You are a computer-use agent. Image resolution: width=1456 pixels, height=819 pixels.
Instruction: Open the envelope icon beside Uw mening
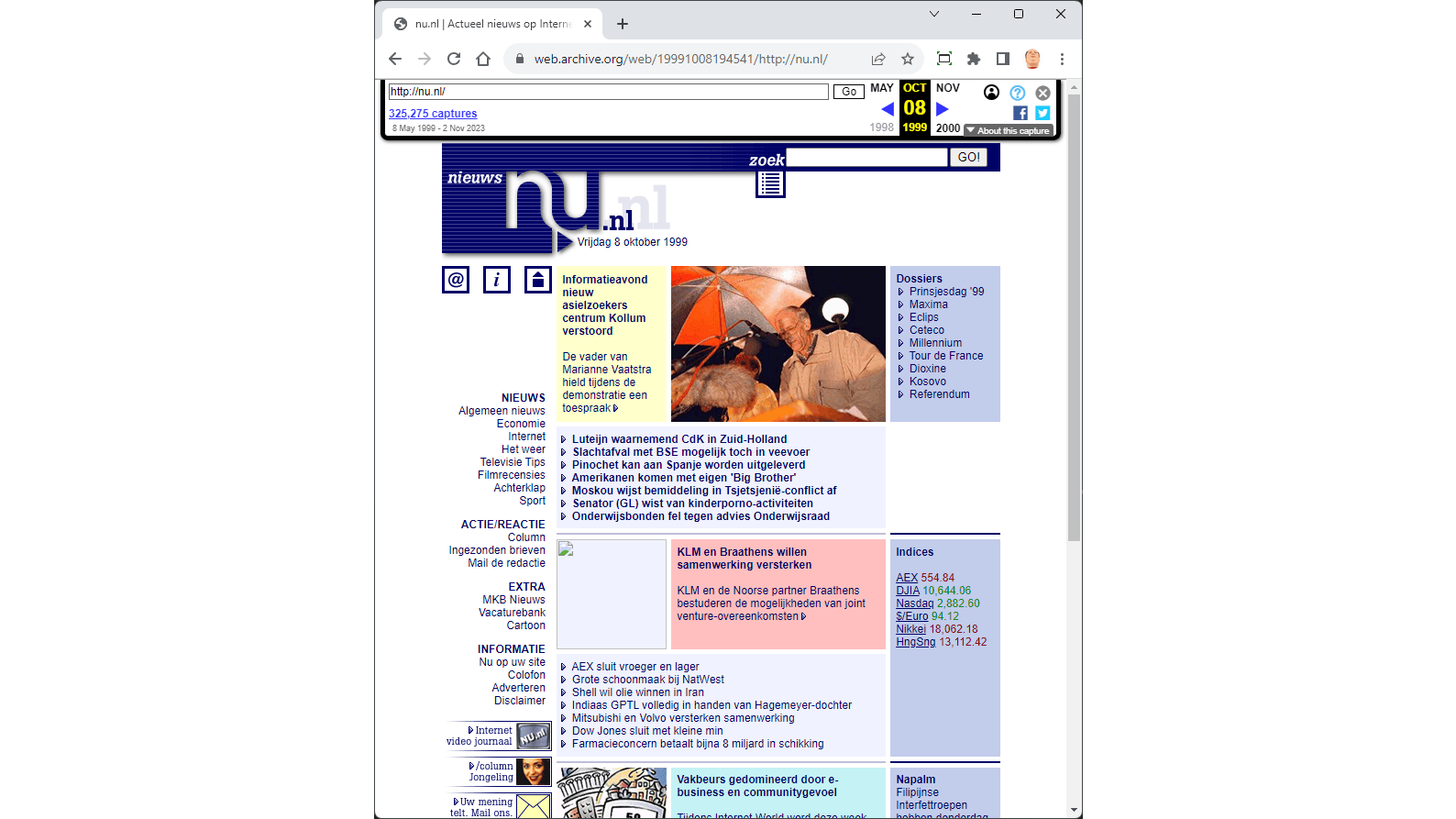pos(534,806)
